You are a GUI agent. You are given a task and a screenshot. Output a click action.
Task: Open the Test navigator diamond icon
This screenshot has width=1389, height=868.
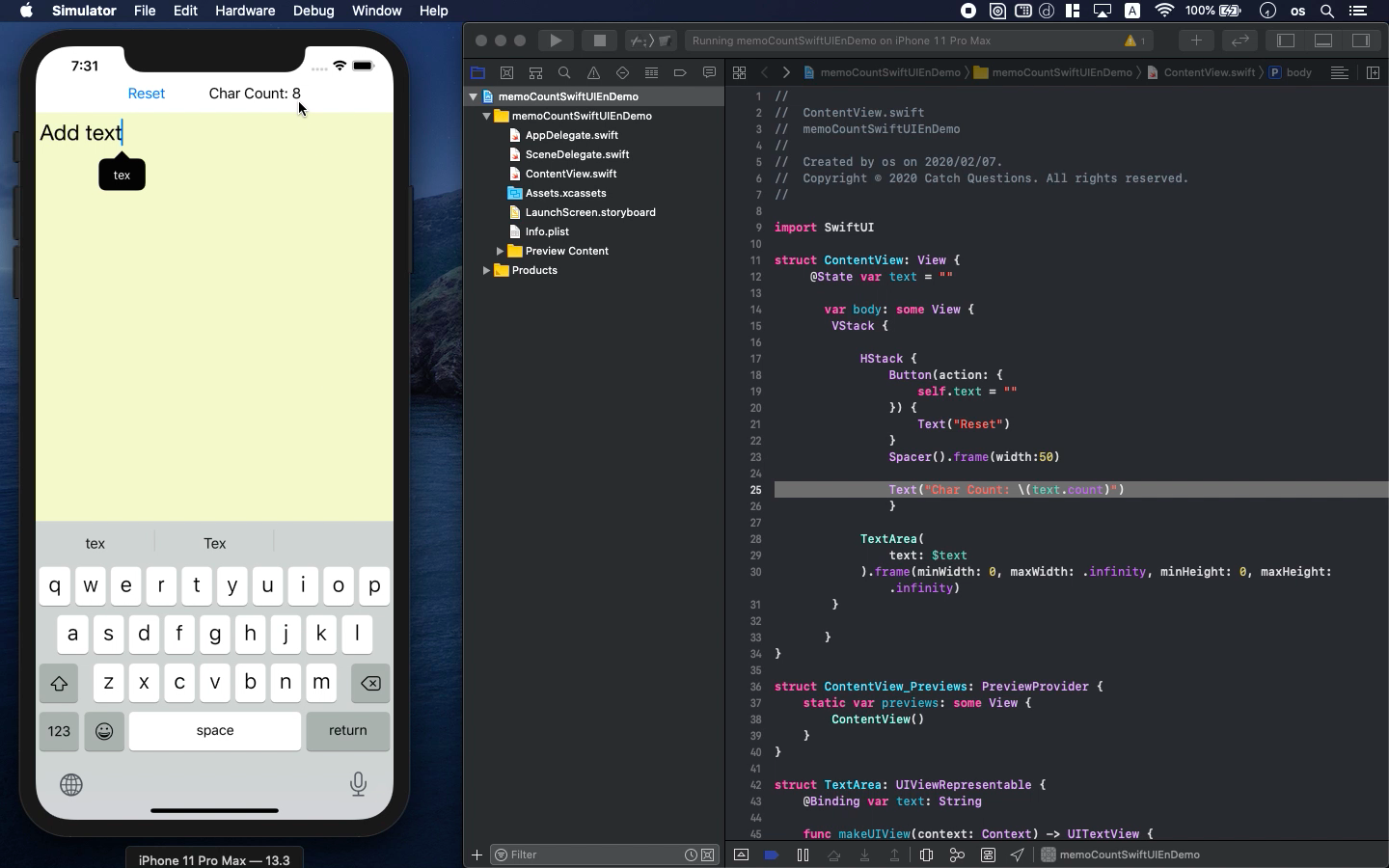(623, 72)
